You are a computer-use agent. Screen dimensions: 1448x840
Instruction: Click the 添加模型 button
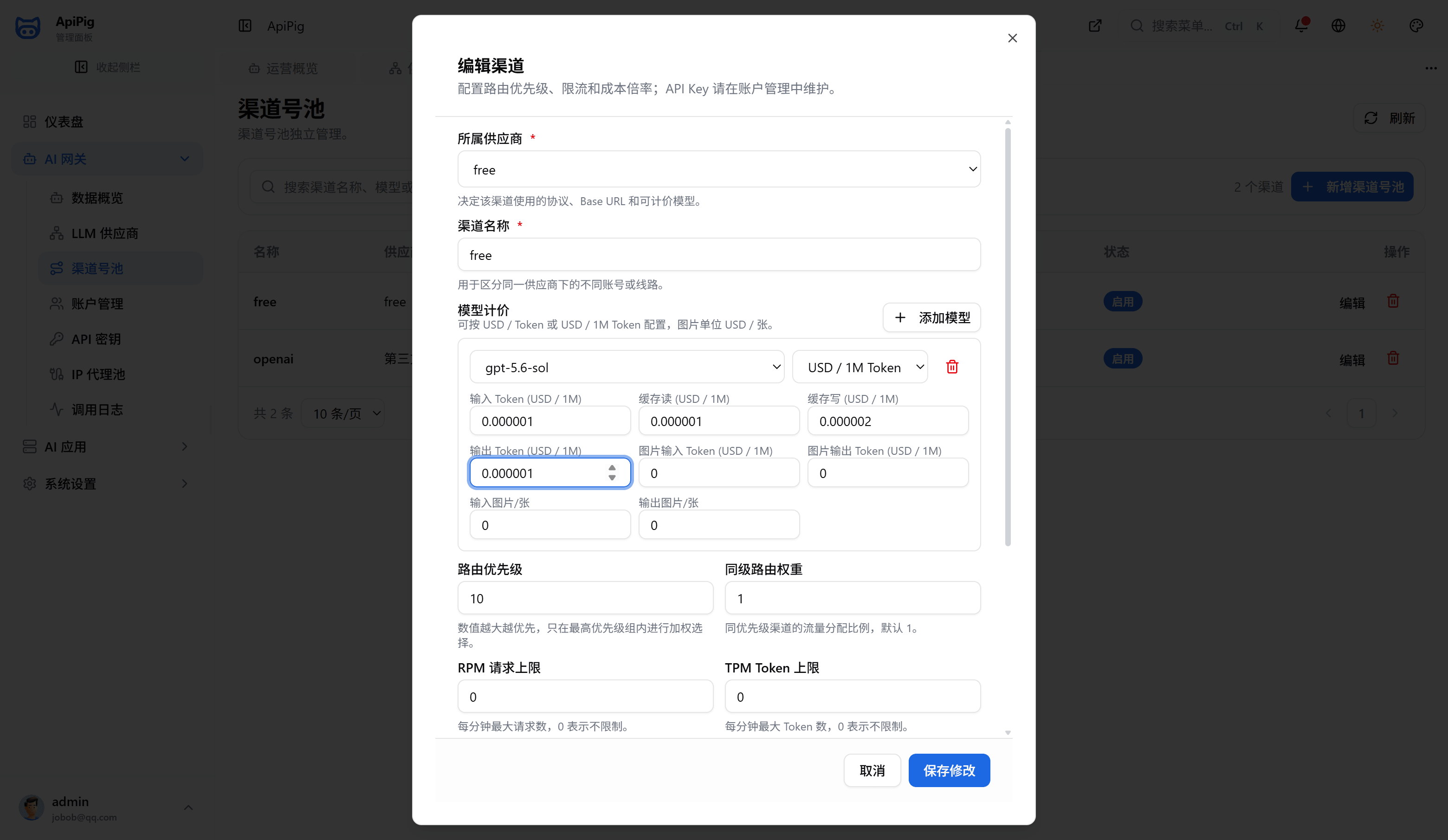click(x=931, y=317)
